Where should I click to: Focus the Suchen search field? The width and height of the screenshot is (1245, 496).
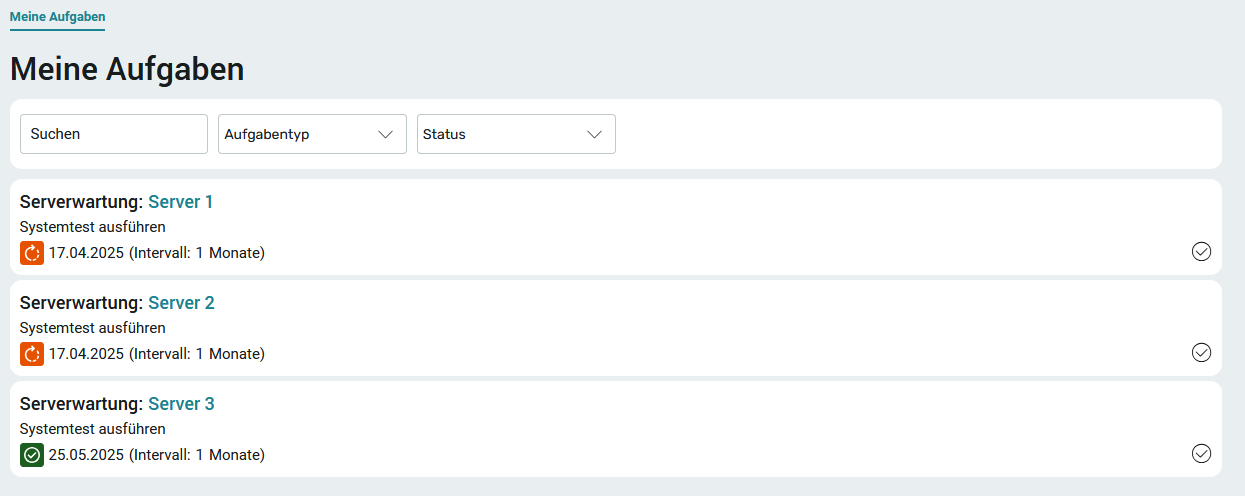pos(114,134)
